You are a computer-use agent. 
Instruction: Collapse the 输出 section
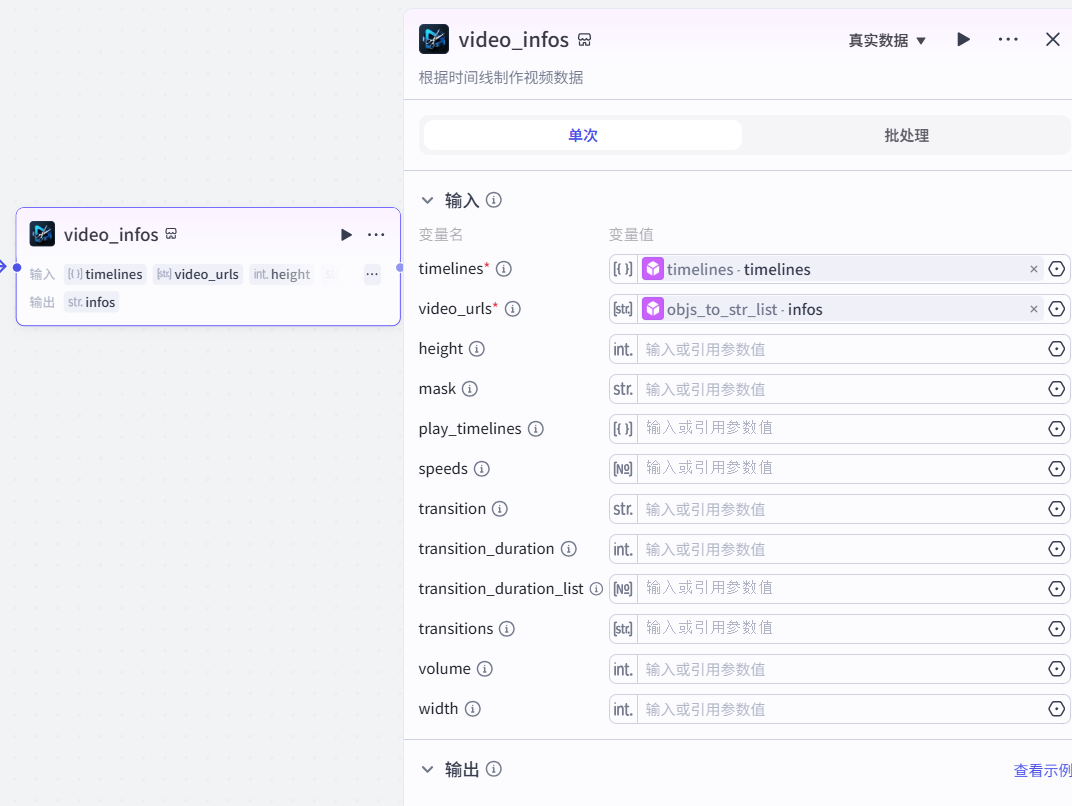(x=427, y=769)
